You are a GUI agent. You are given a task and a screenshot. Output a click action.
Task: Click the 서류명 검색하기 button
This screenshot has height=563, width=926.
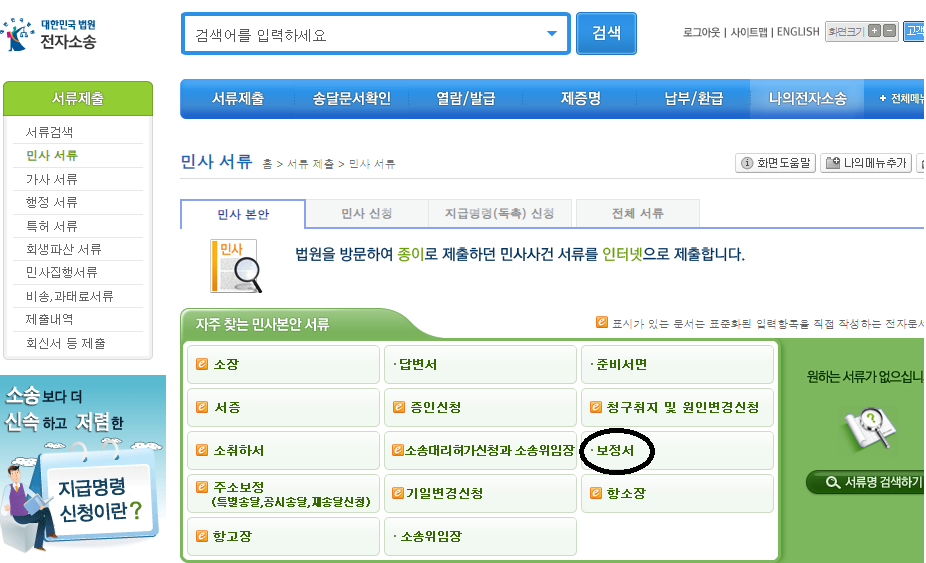pyautogui.click(x=867, y=482)
